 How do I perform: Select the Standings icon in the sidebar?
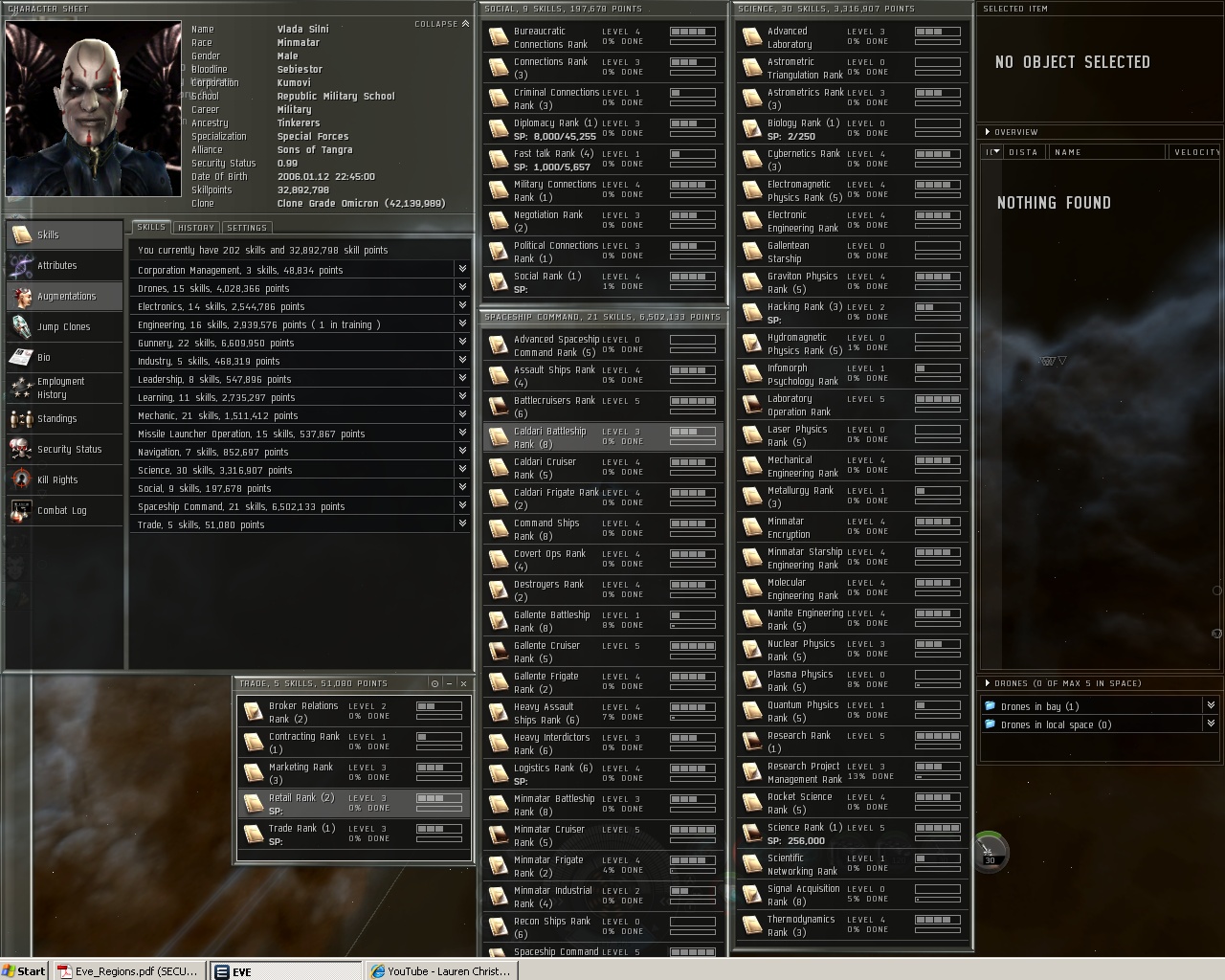tap(21, 419)
